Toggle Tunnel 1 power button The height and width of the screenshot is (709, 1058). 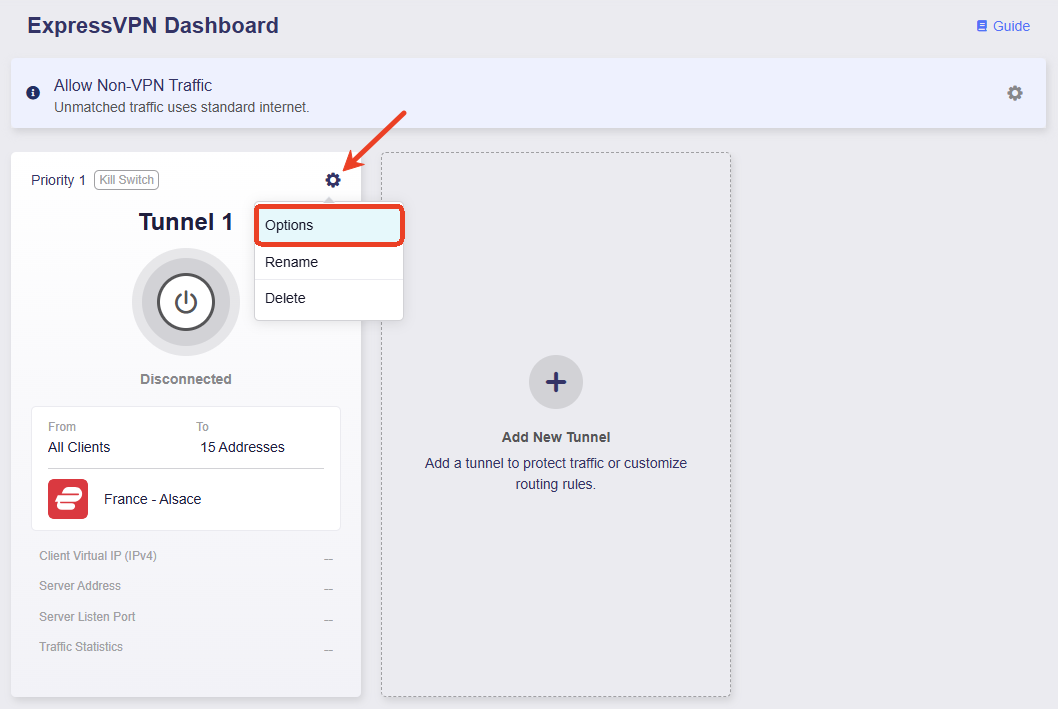tap(186, 302)
